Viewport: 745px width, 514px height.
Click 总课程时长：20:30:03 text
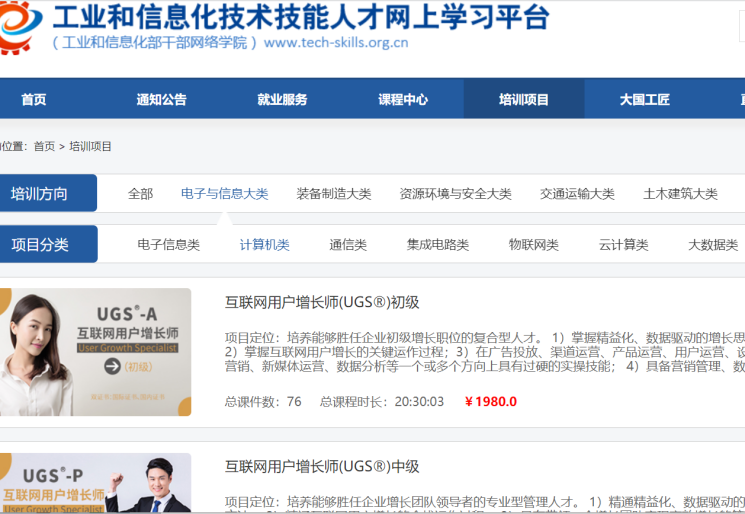pos(382,402)
